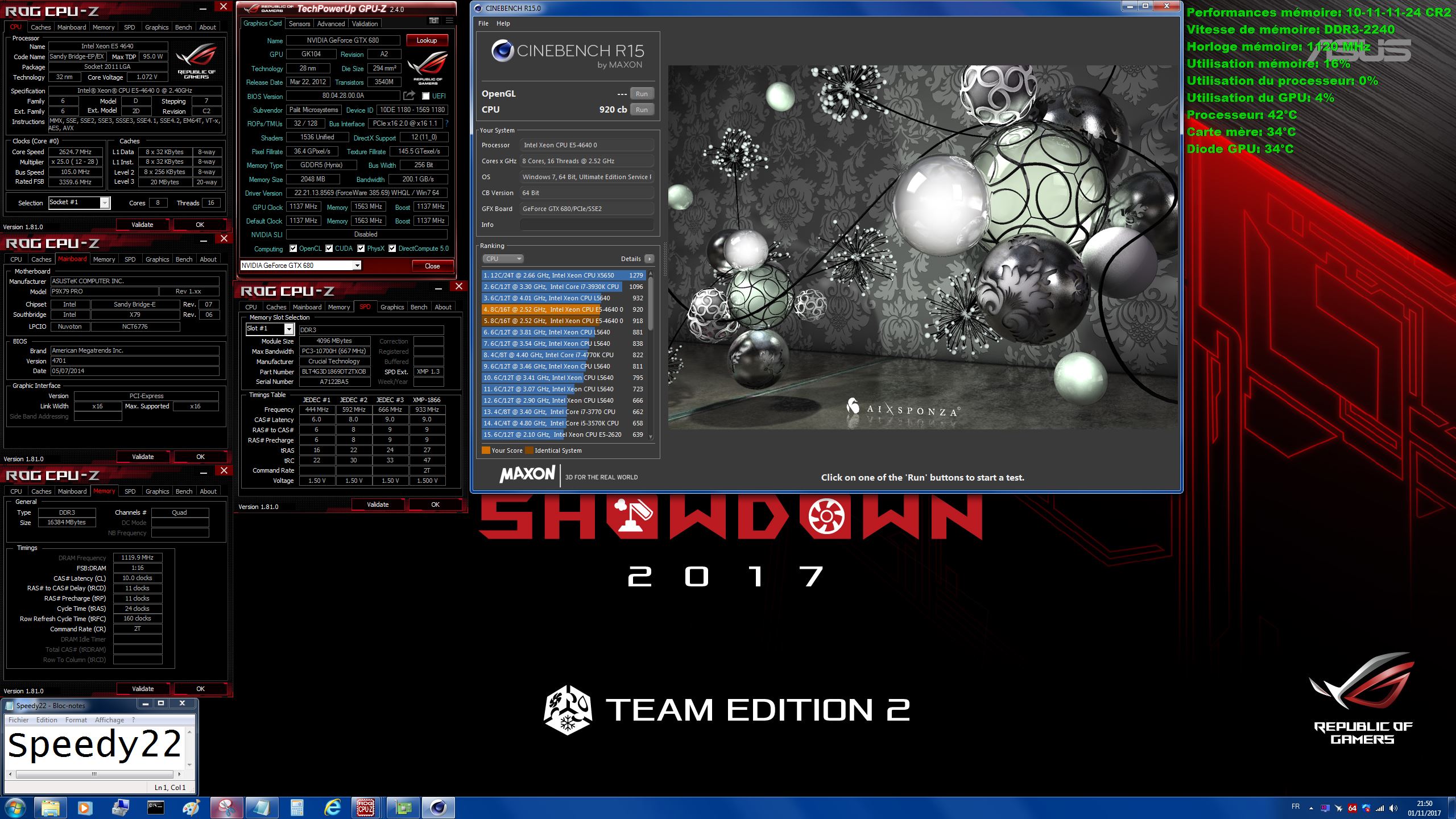Launch Windows Media Player from the taskbar
Screen dimensions: 1456x819
(x=85, y=808)
